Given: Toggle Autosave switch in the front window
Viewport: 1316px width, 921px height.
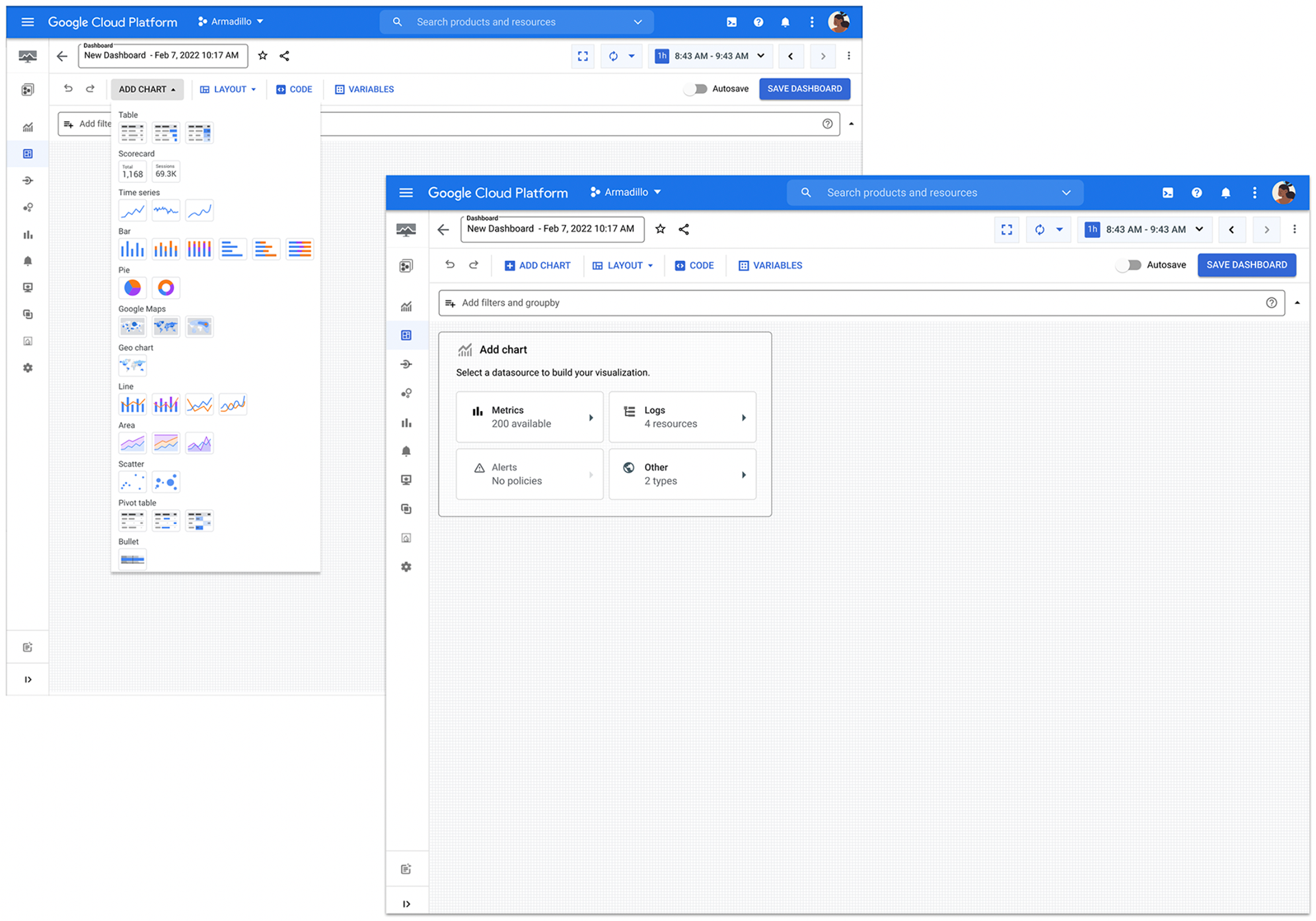Looking at the screenshot, I should click(x=1128, y=265).
